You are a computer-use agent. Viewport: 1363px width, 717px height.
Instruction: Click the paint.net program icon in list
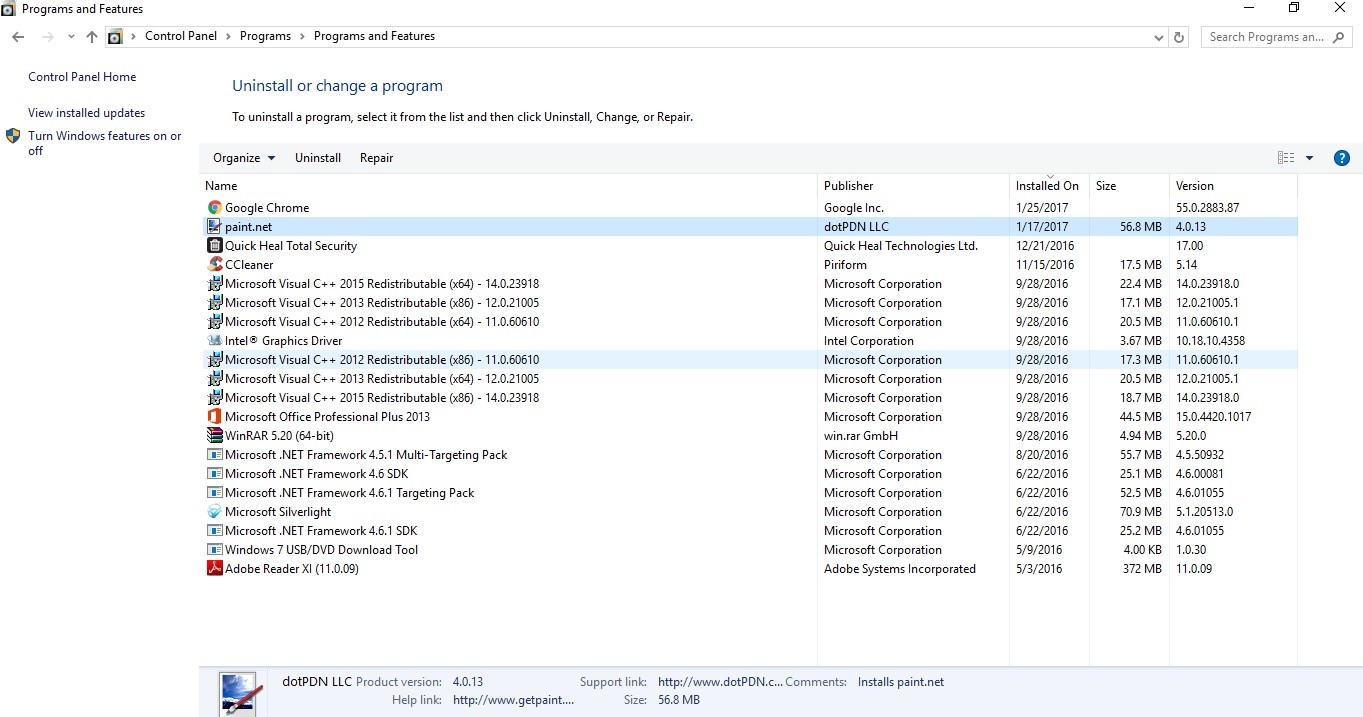coord(214,227)
